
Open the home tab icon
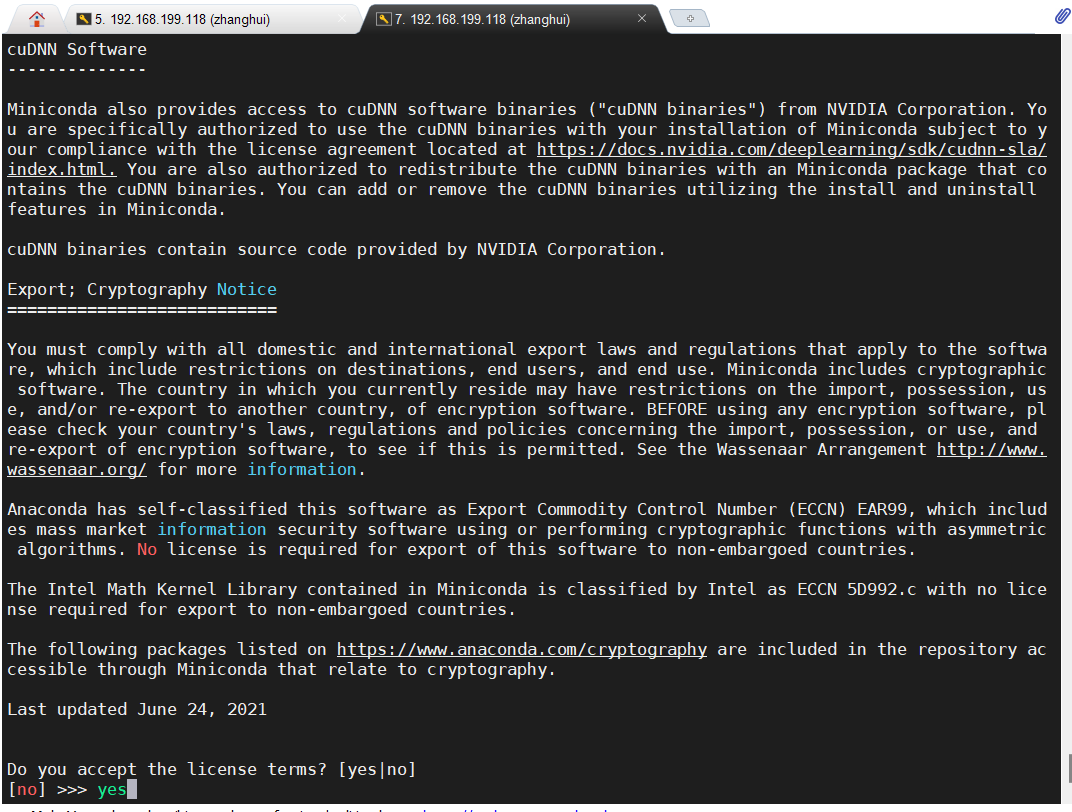pos(37,19)
